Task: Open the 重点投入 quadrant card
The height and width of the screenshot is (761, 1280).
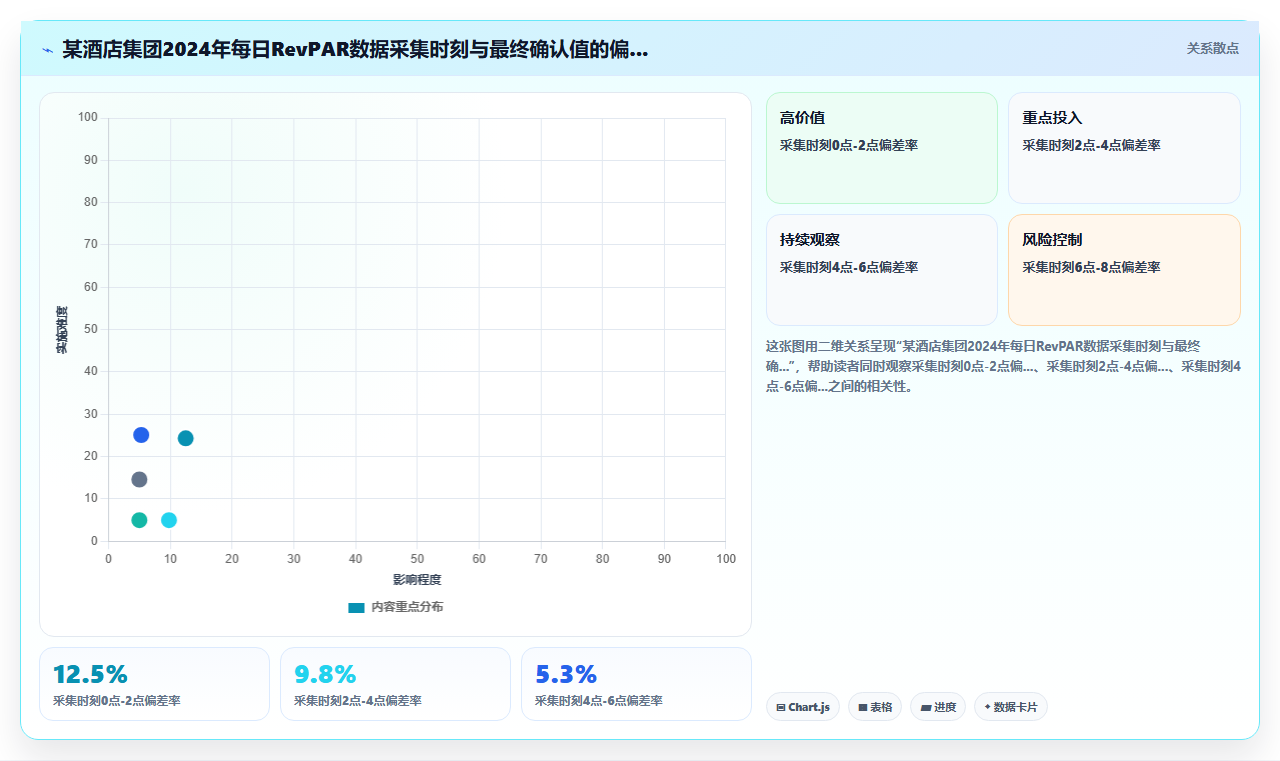Action: [x=1124, y=148]
